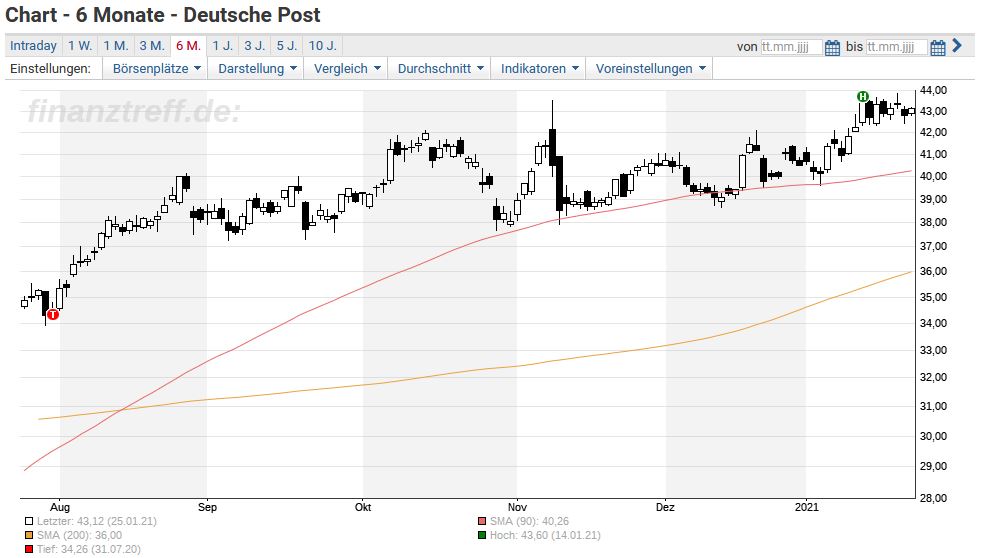Open the 'bis' date calendar picker icon
The height and width of the screenshot is (558, 984).
[938, 48]
